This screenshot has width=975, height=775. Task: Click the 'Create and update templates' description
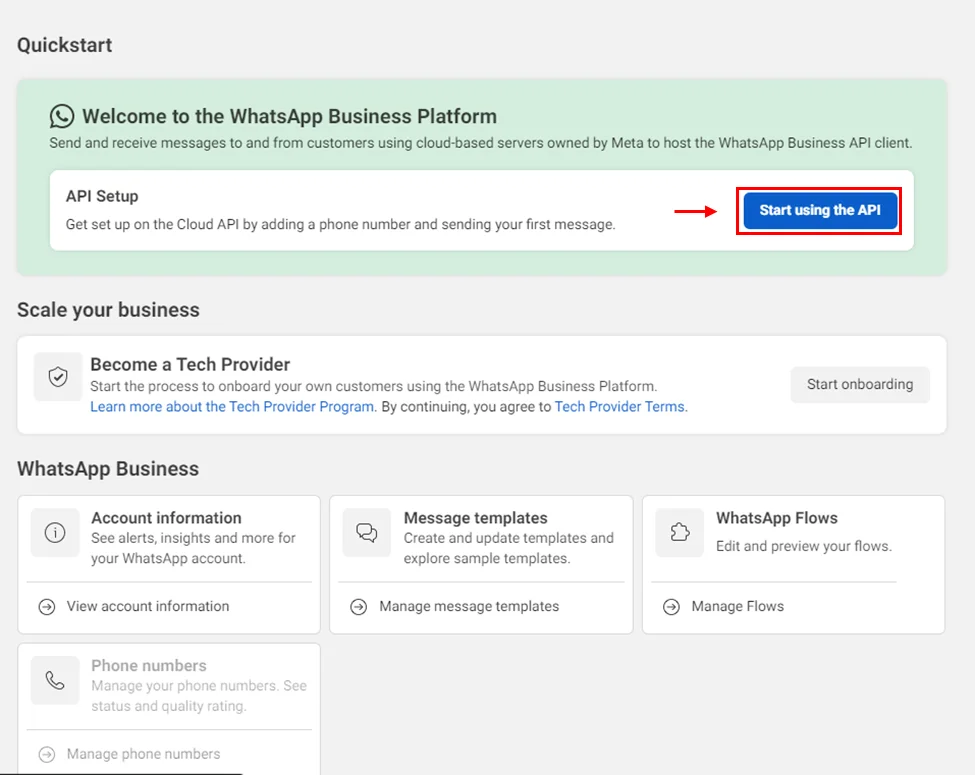point(509,548)
